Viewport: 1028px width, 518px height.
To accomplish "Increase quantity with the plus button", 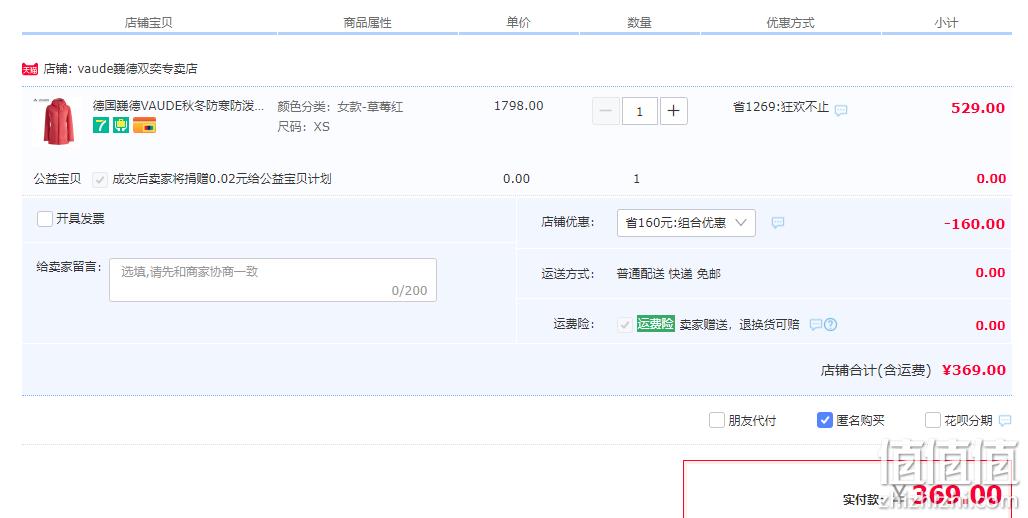I will [x=673, y=111].
